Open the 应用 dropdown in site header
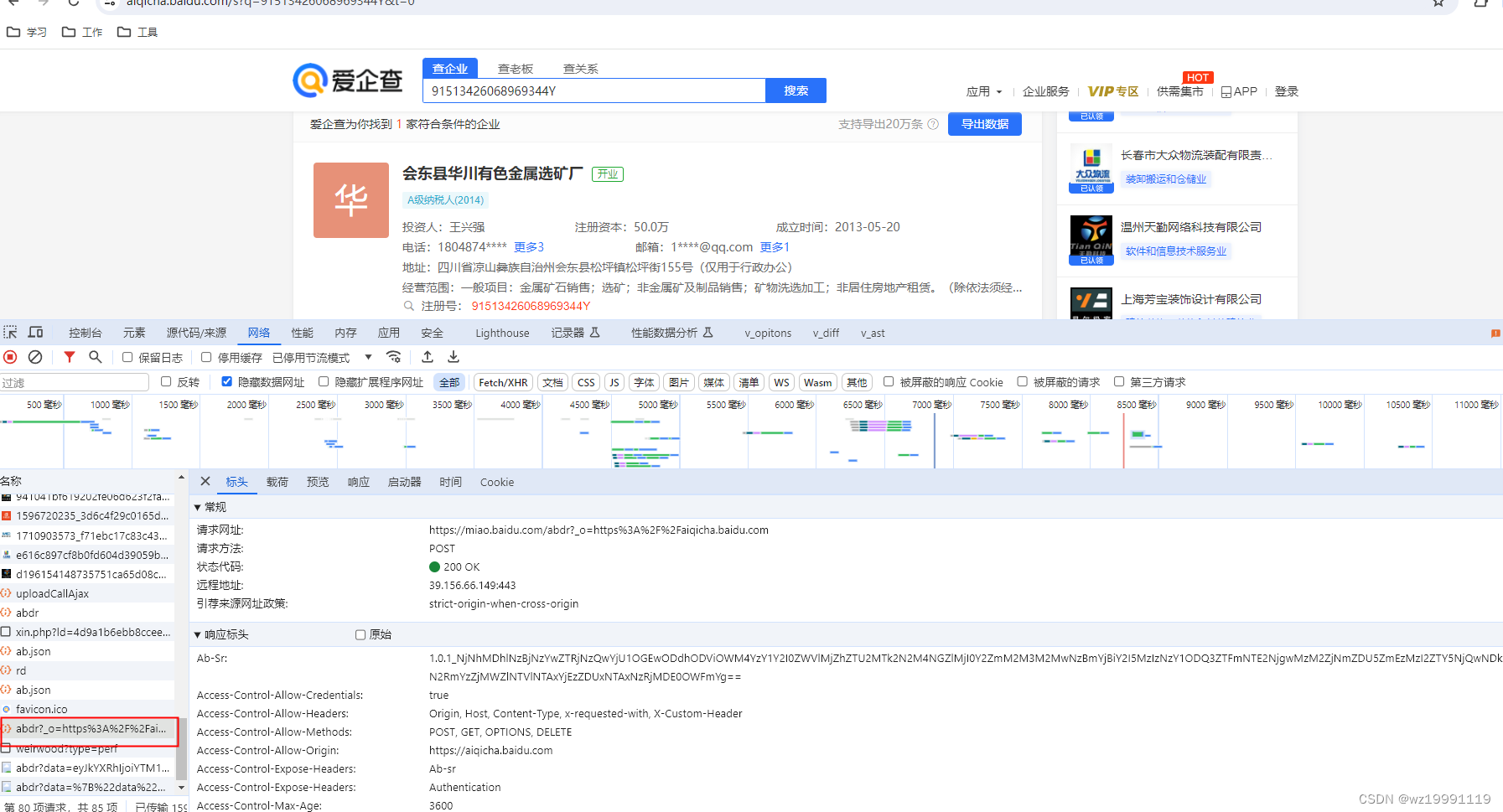The width and height of the screenshot is (1503, 812). 984,91
